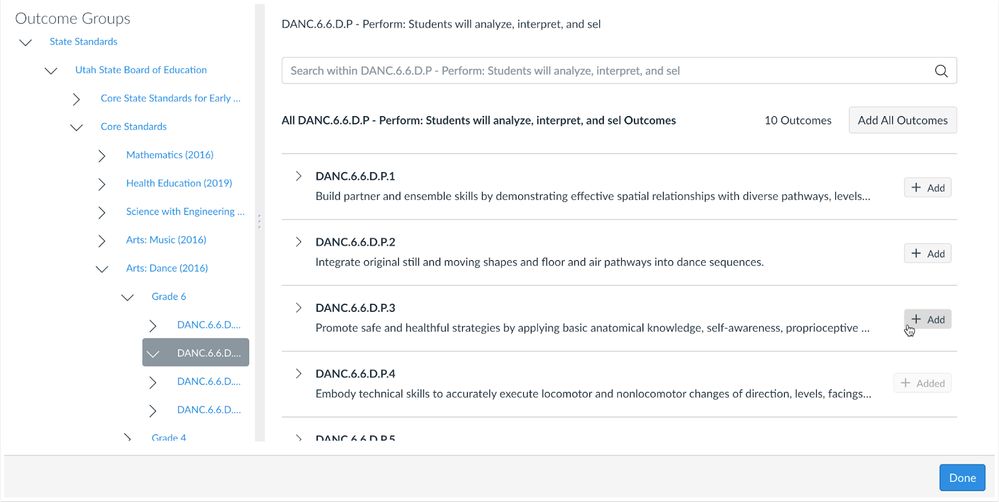This screenshot has width=999, height=502.
Task: Expand DANC.6.6.D.P.4 outcome details chevron
Action: click(x=298, y=373)
